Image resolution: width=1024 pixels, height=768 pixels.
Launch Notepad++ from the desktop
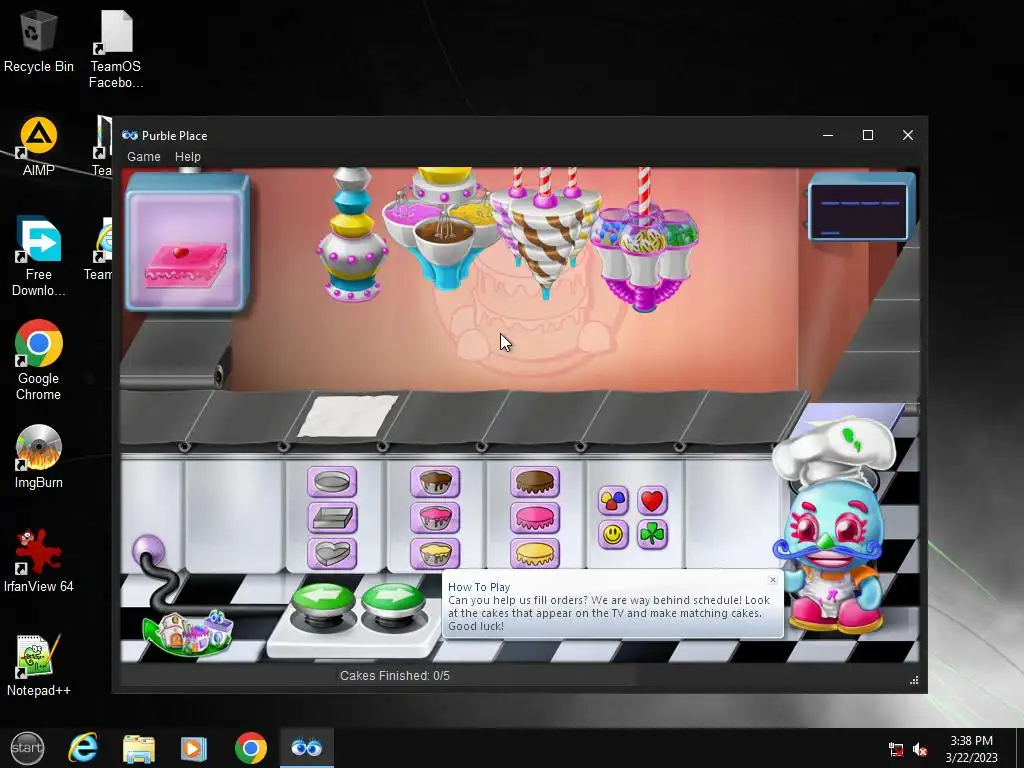pos(39,664)
